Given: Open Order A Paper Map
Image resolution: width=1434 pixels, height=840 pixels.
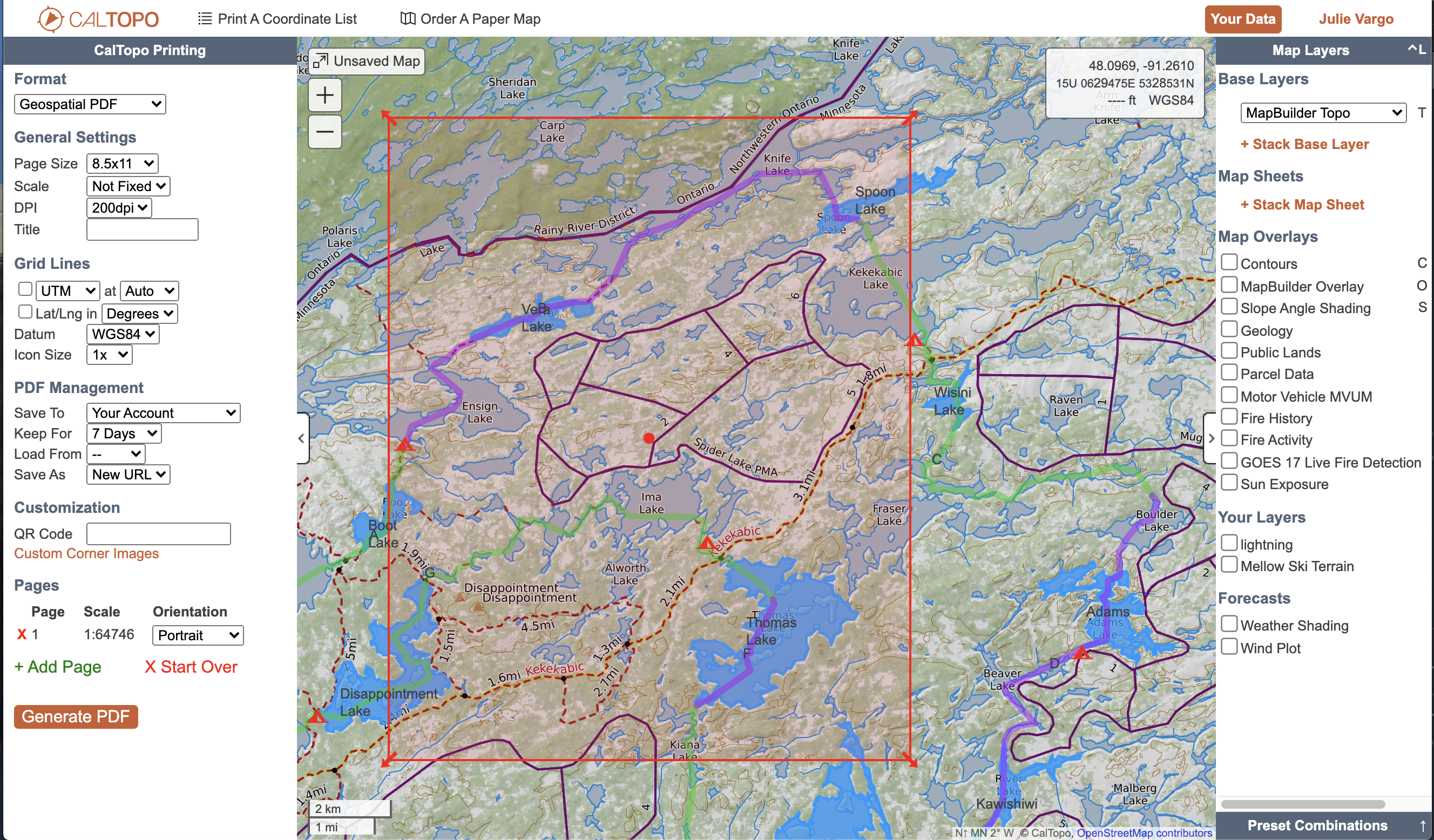Looking at the screenshot, I should click(471, 19).
